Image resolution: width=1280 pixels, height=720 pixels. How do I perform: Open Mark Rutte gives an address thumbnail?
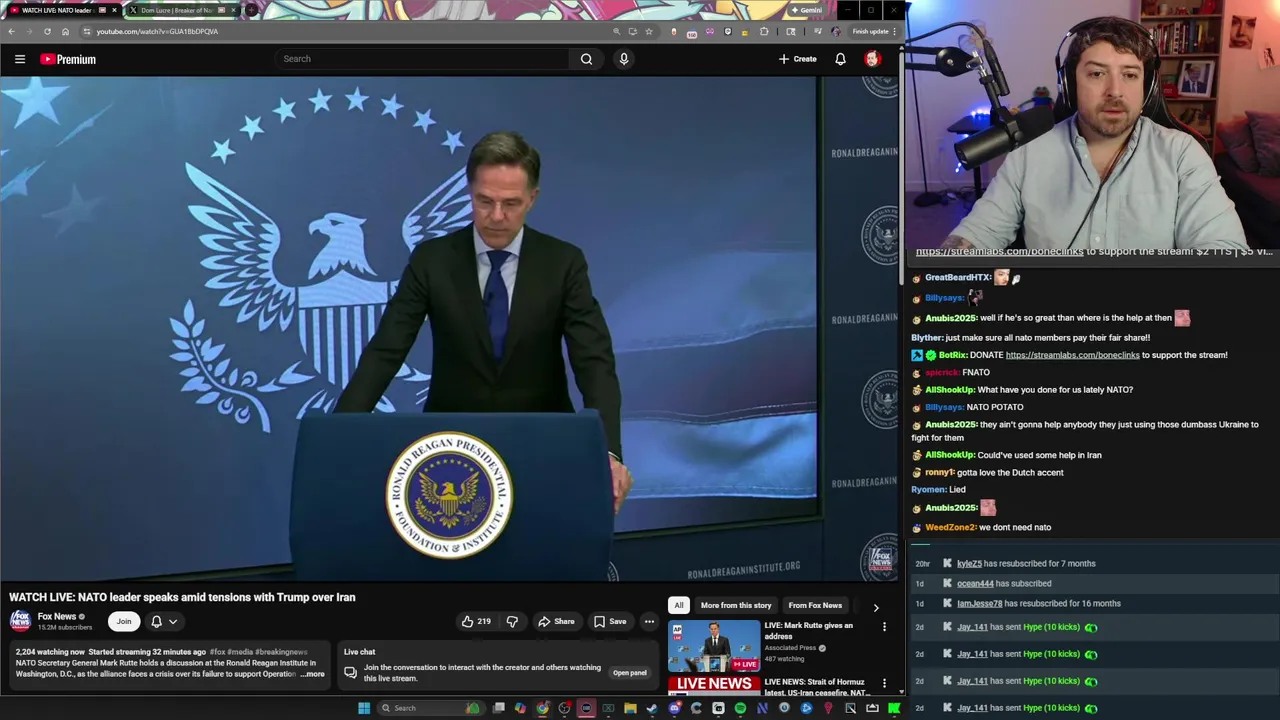pyautogui.click(x=714, y=645)
